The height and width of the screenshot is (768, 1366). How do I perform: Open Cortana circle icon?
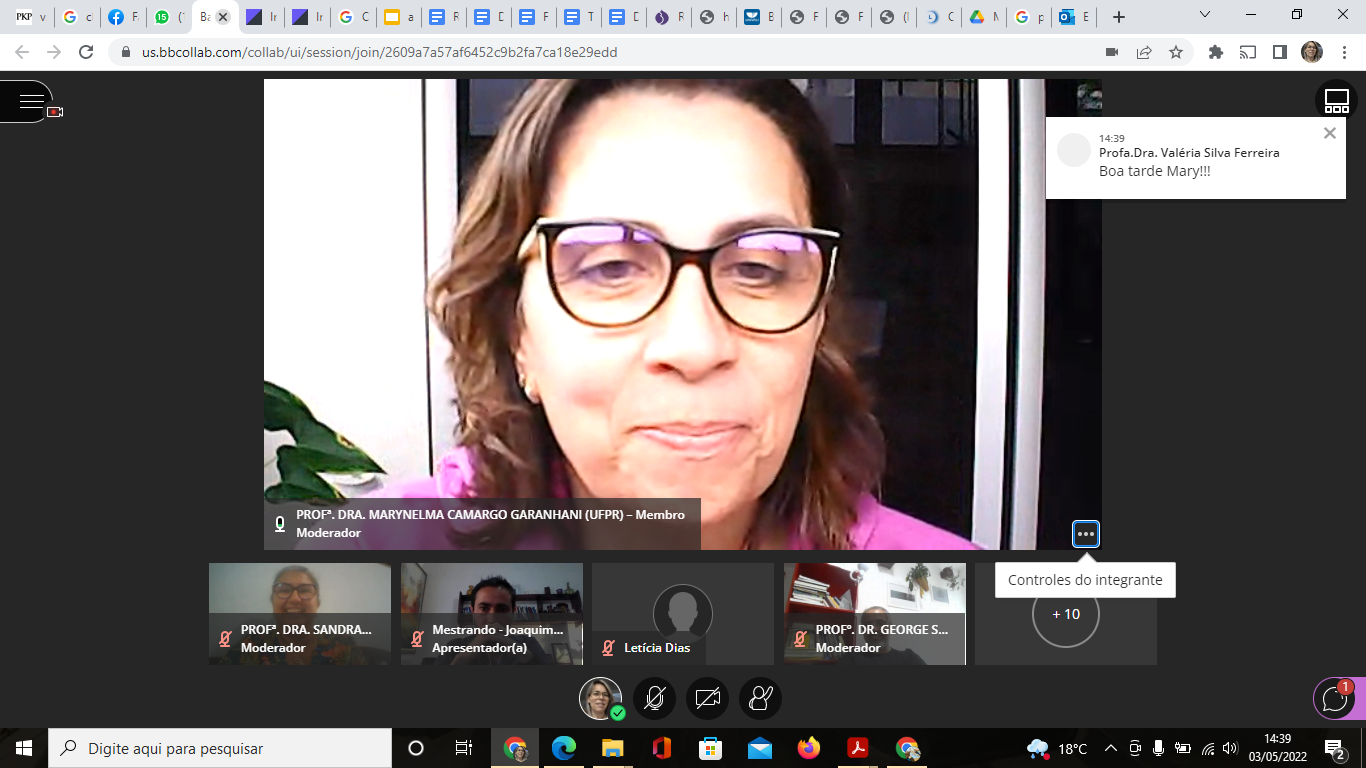[x=416, y=748]
